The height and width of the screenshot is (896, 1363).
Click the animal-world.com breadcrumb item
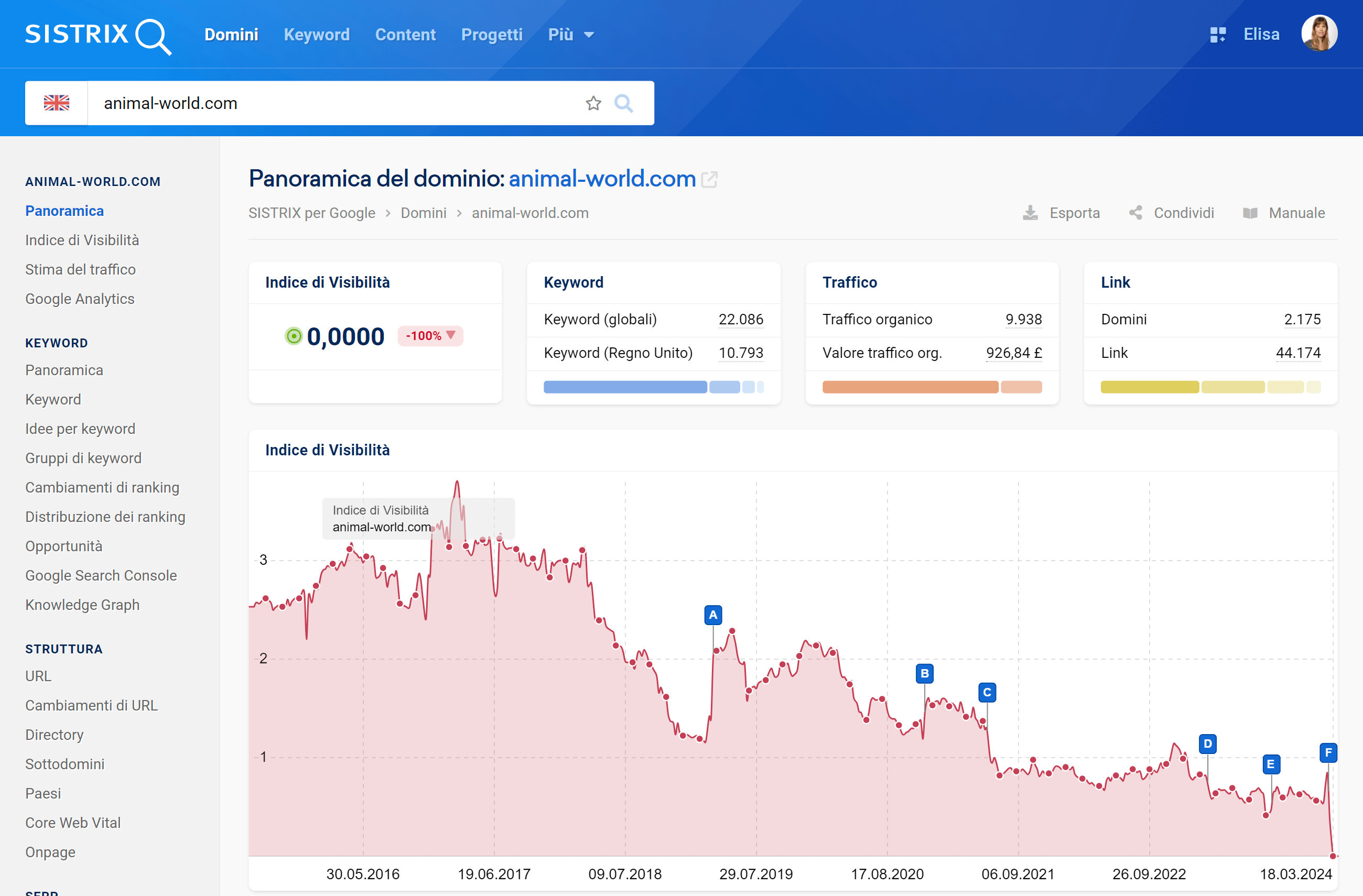pyautogui.click(x=530, y=213)
